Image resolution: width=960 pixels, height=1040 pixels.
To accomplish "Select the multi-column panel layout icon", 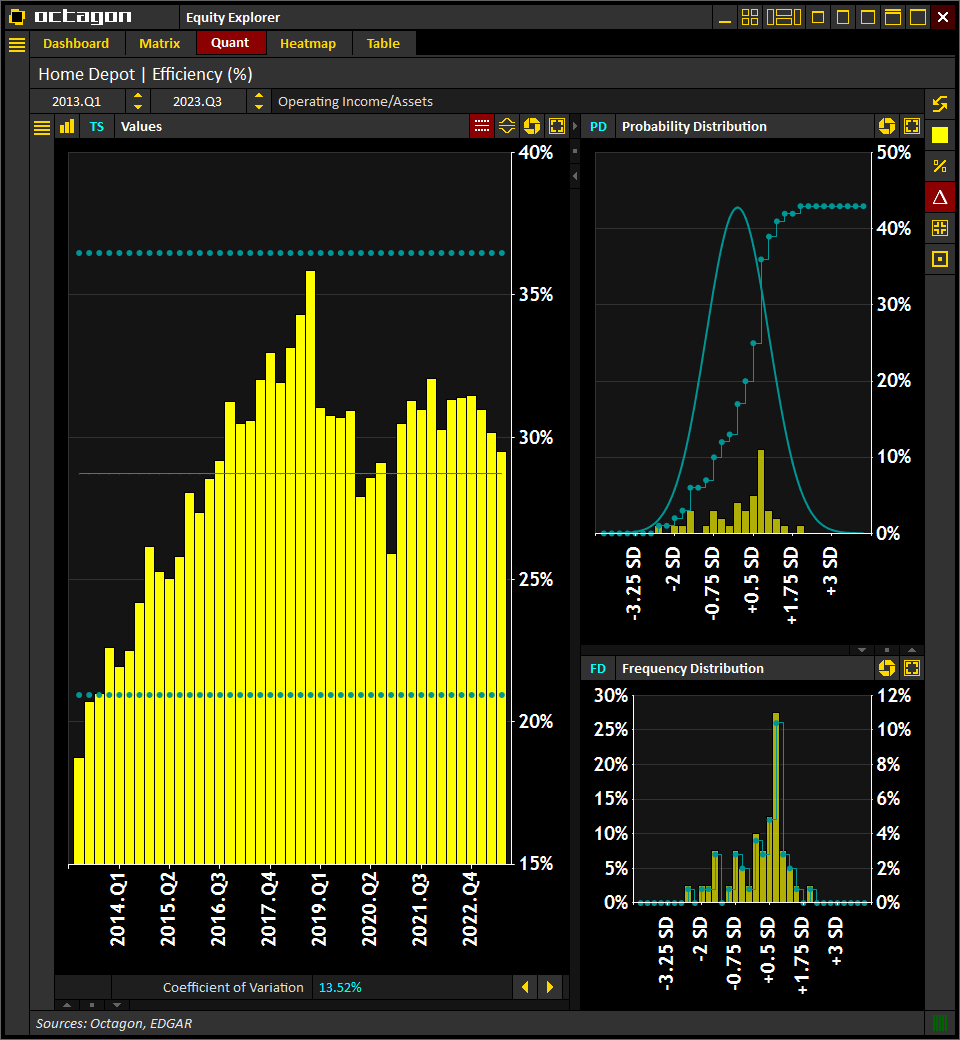I will (x=784, y=17).
